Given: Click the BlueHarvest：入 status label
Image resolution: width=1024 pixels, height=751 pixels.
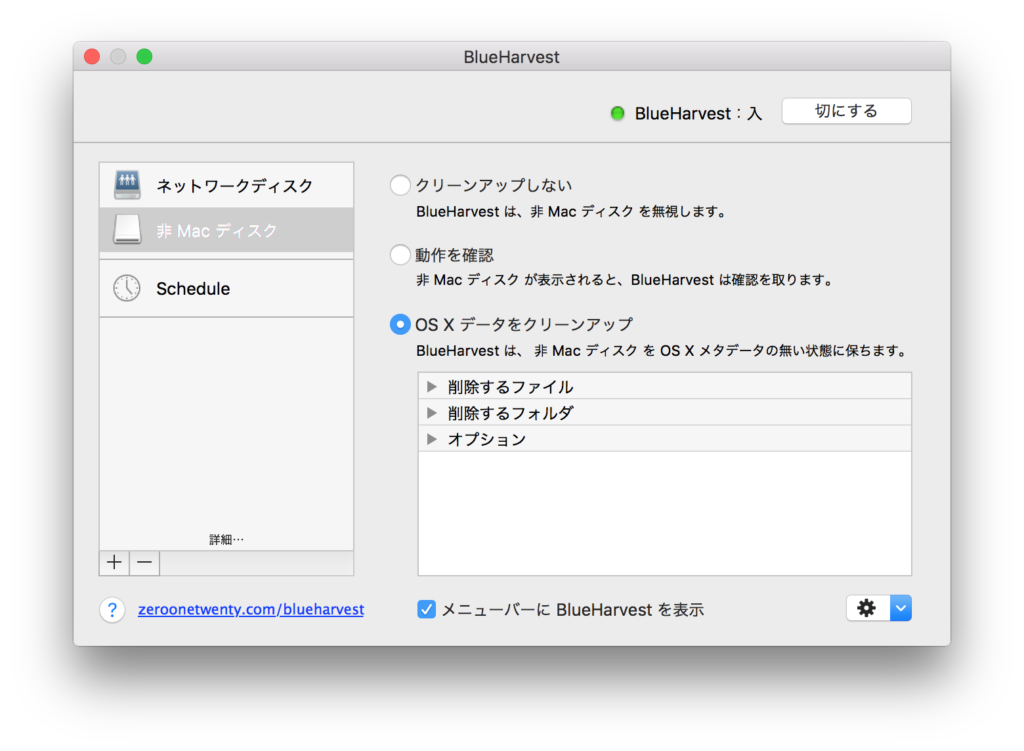Looking at the screenshot, I should (x=698, y=114).
